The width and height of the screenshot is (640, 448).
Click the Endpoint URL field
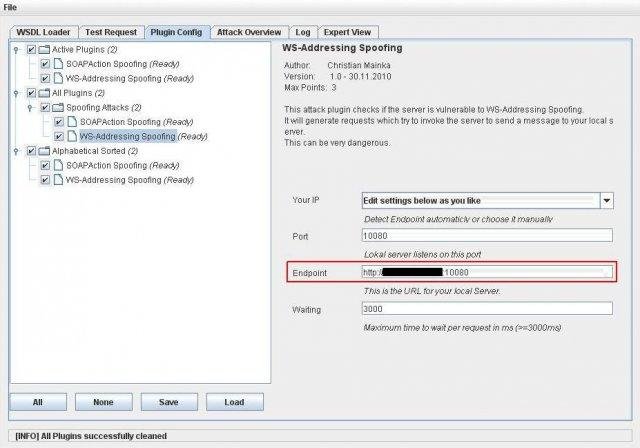[x=487, y=272]
